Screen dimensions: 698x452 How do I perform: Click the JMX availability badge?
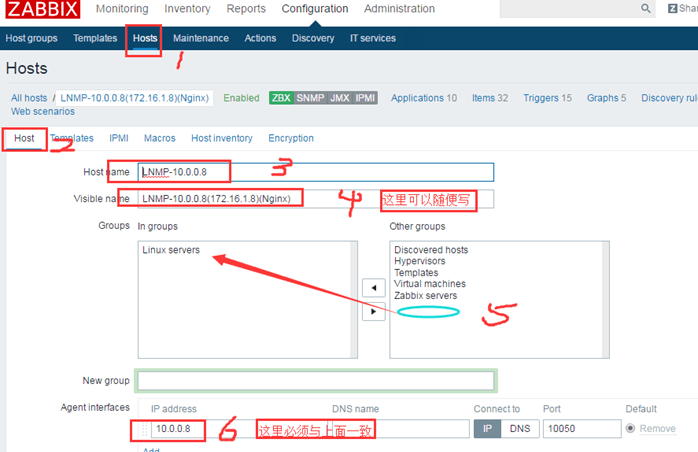340,98
